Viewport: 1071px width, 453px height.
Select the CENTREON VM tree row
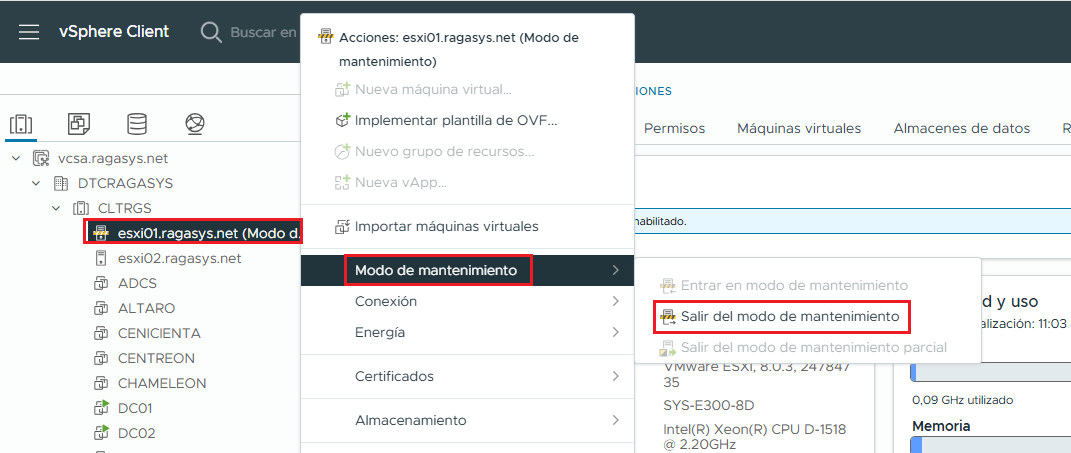156,358
